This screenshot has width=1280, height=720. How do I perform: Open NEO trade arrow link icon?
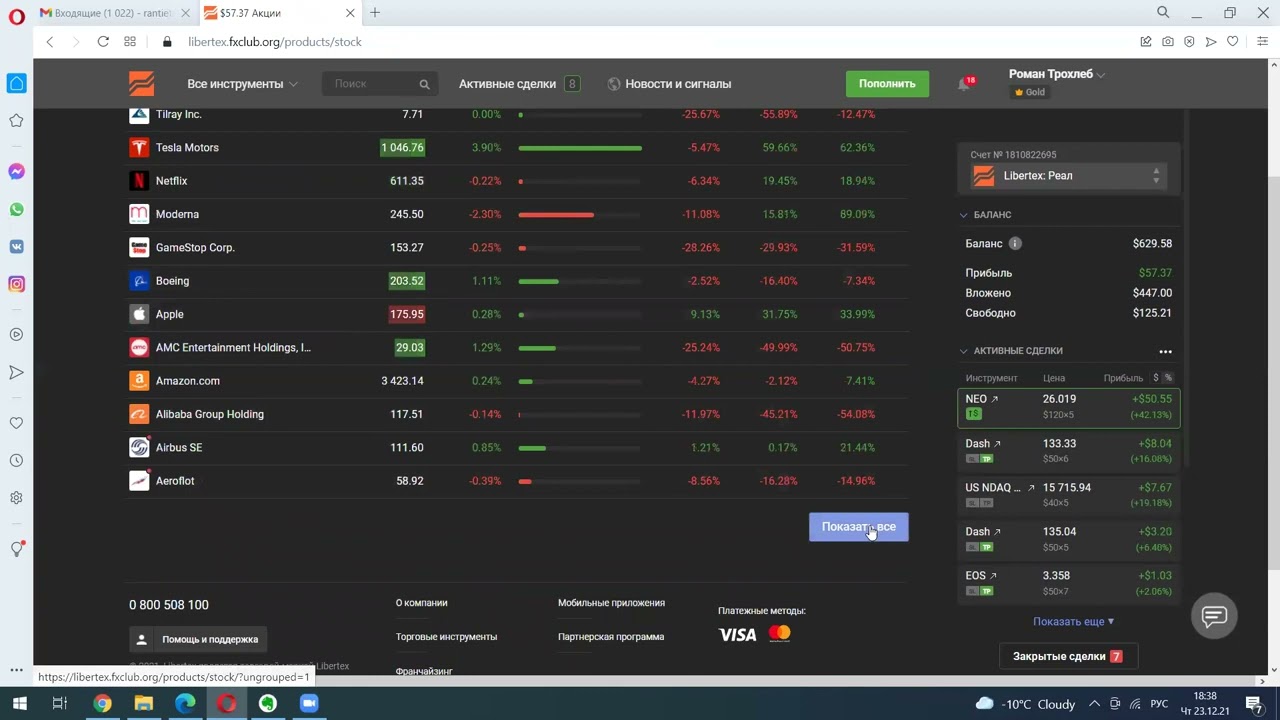click(x=994, y=399)
